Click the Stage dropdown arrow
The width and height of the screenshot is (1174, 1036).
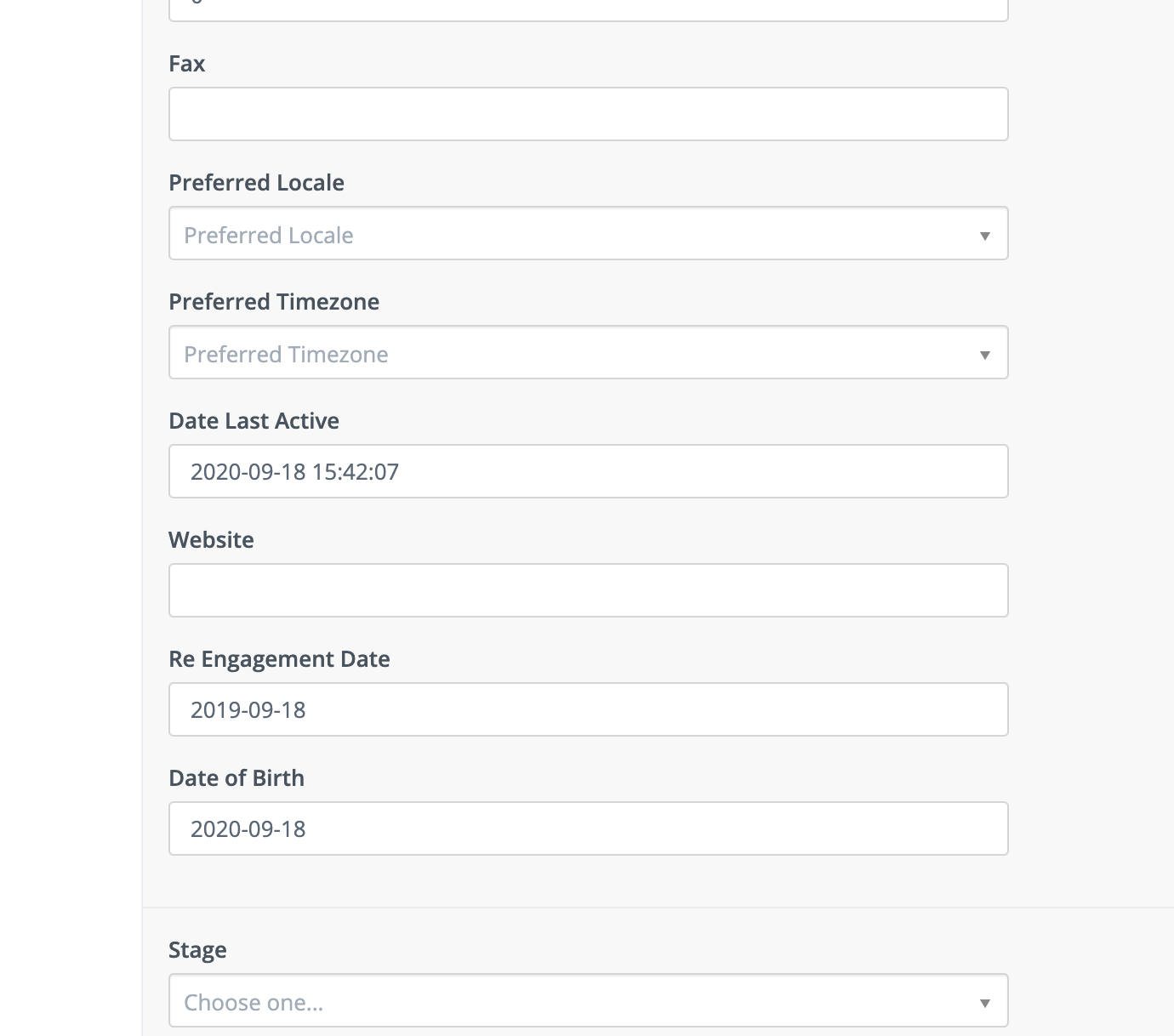(x=984, y=1000)
